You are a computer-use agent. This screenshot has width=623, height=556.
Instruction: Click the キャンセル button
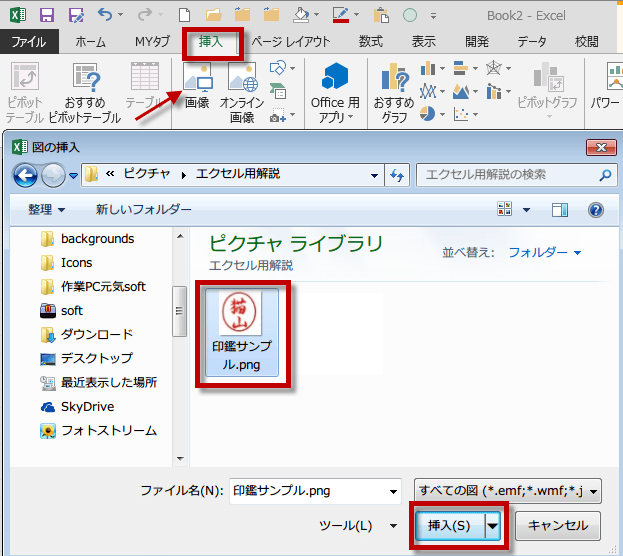coord(557,525)
